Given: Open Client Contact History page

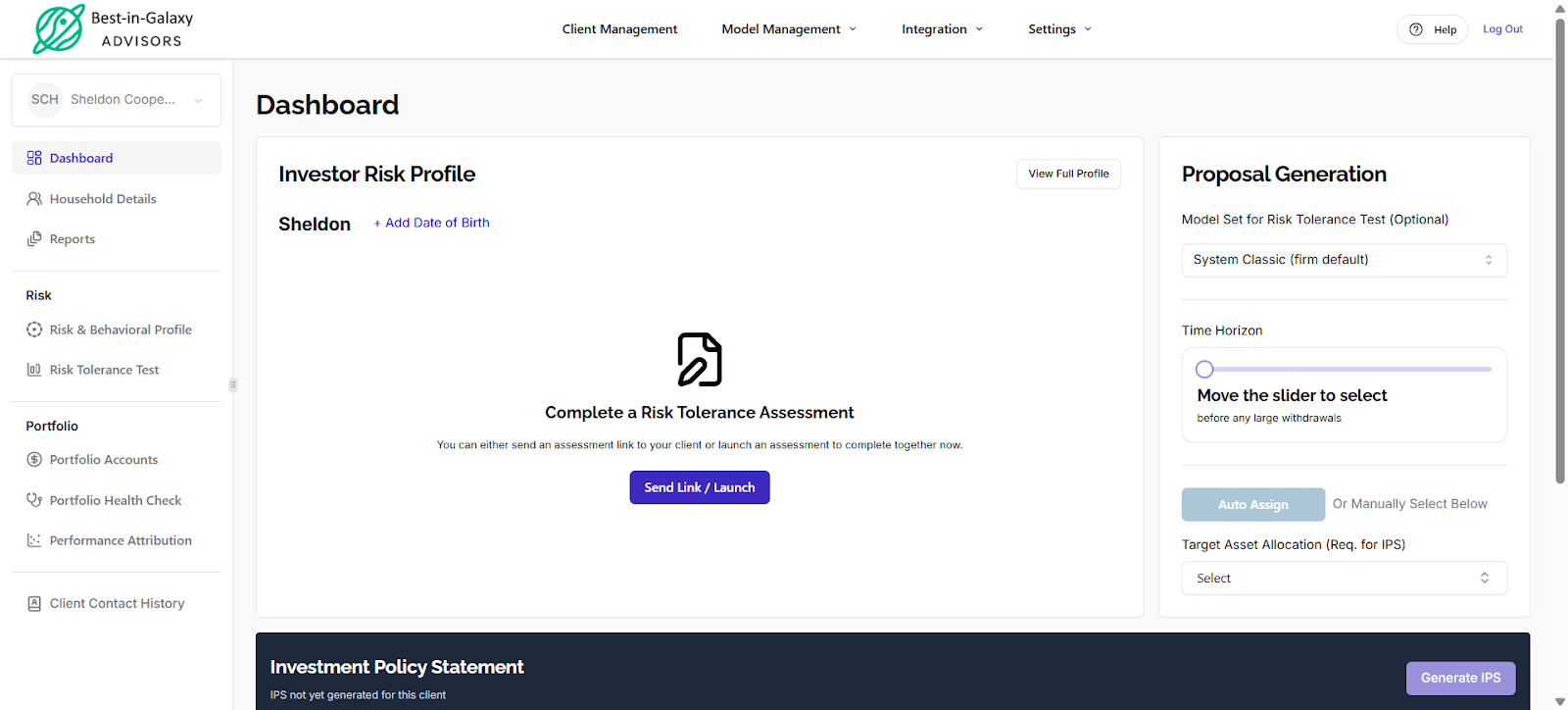Looking at the screenshot, I should click(x=117, y=604).
